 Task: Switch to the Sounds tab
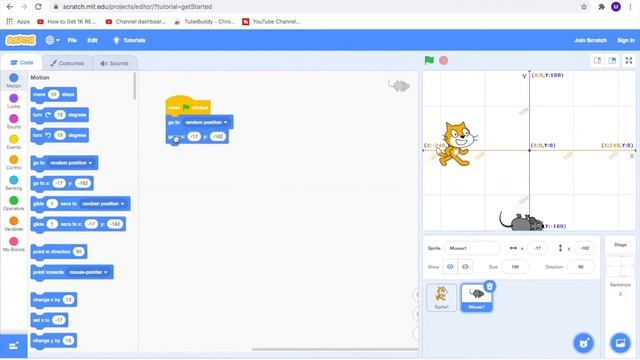click(x=114, y=63)
